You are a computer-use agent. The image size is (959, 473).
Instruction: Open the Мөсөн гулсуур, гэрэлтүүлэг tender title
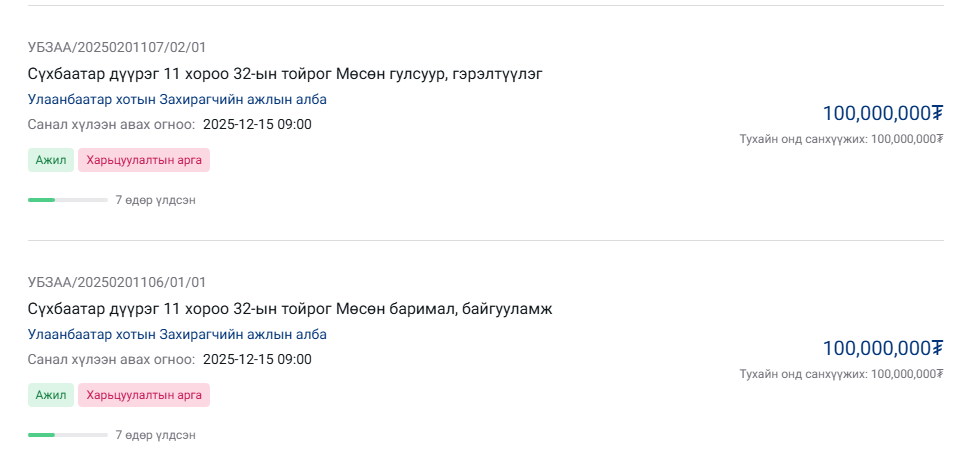[x=285, y=74]
